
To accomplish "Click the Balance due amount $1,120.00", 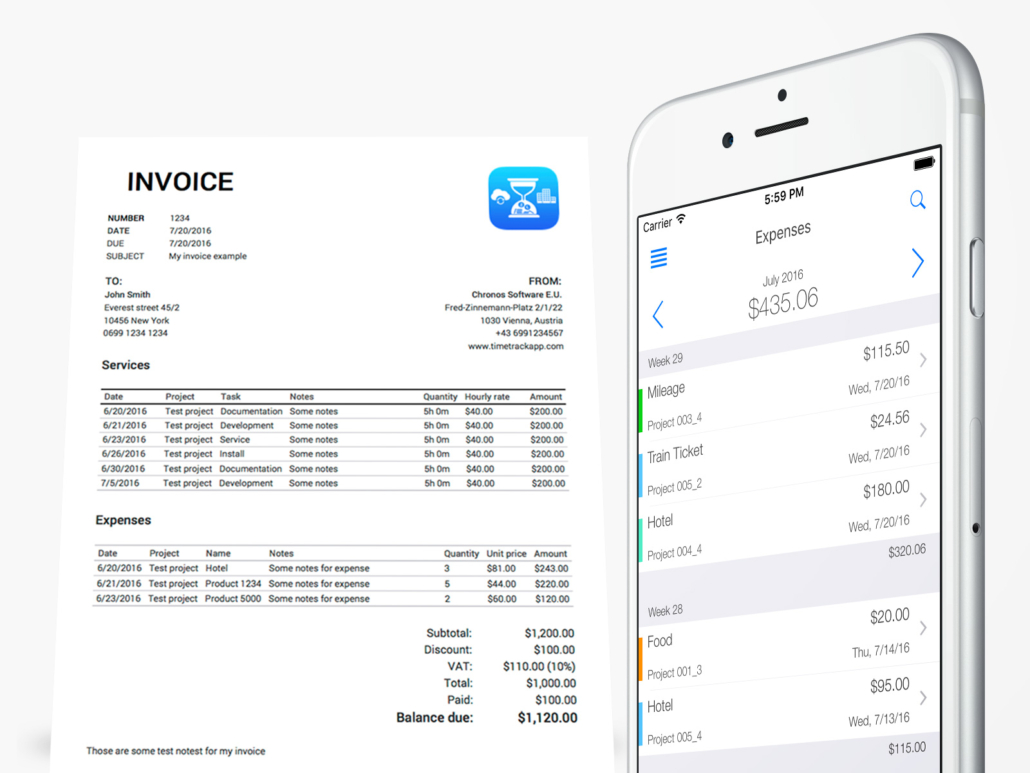I will click(x=546, y=717).
